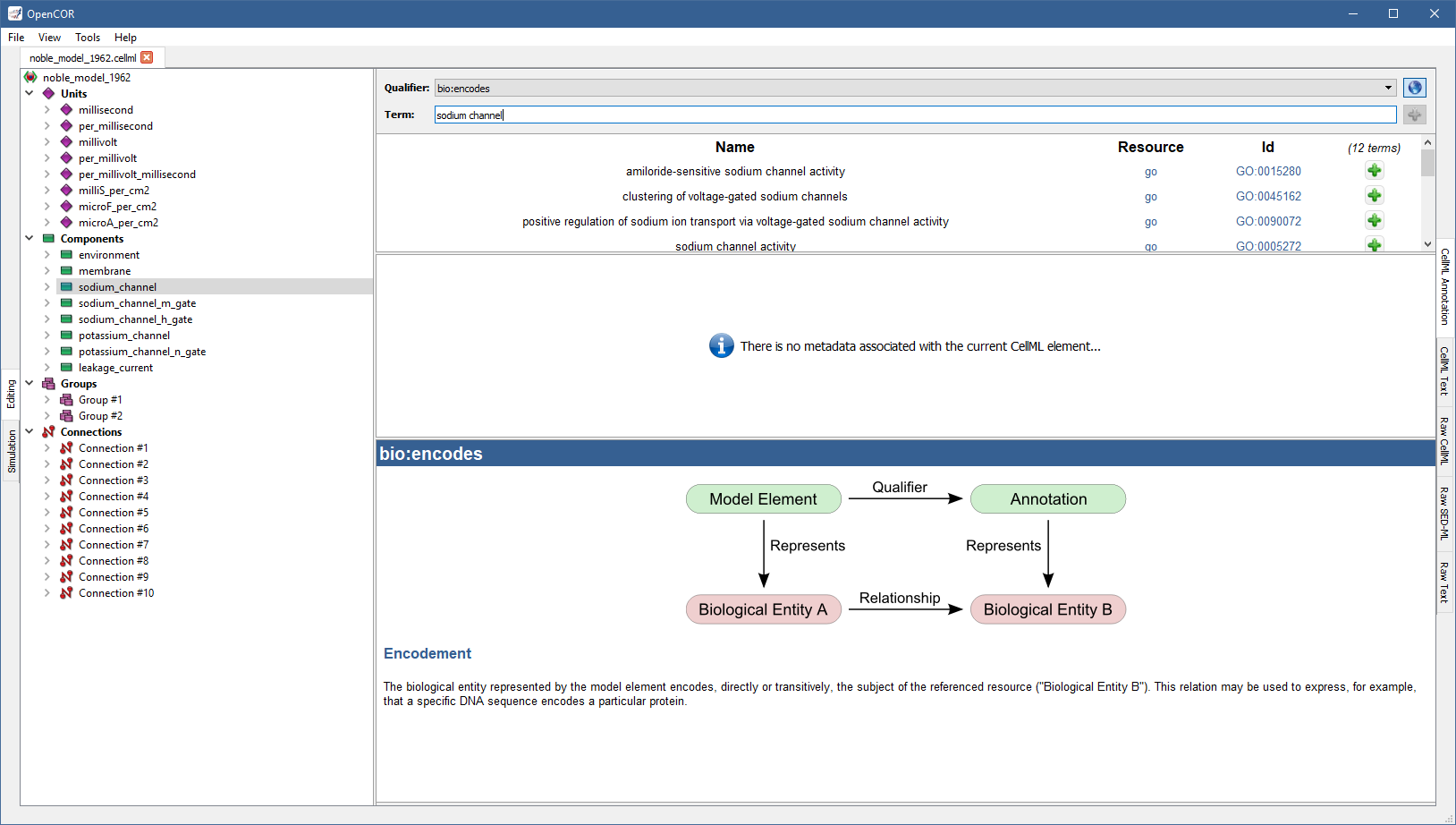Viewport: 1456px width, 825px height.
Task: Click the millivolt unit diamond icon
Action: point(66,142)
